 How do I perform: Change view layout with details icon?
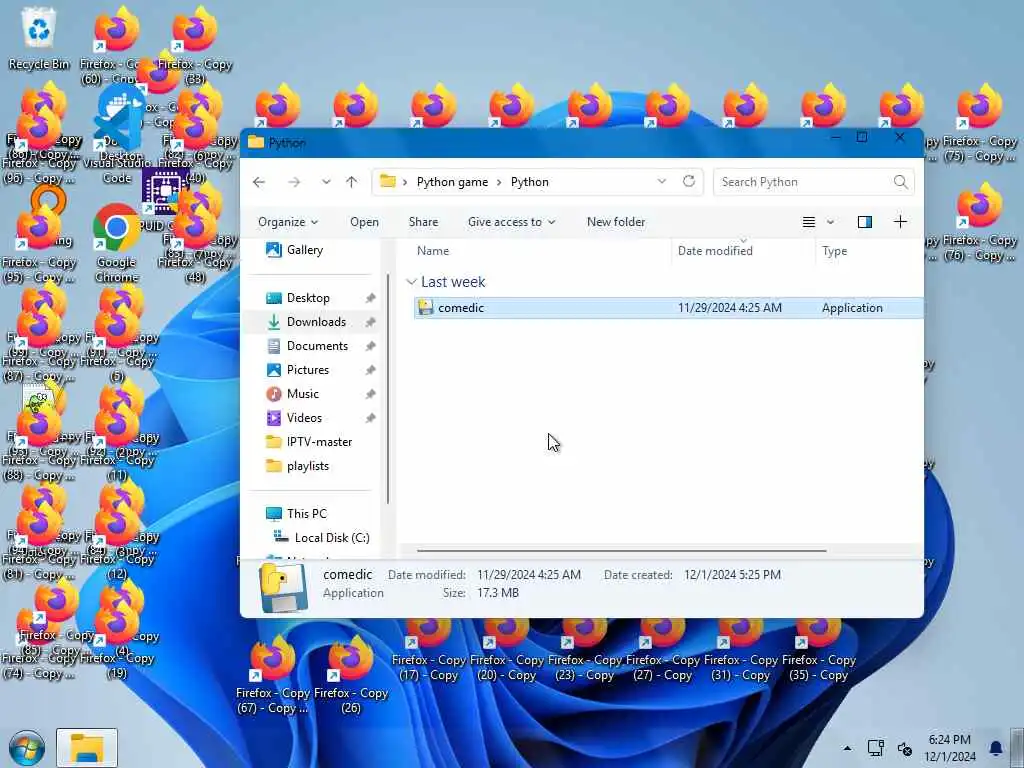pyautogui.click(x=808, y=222)
